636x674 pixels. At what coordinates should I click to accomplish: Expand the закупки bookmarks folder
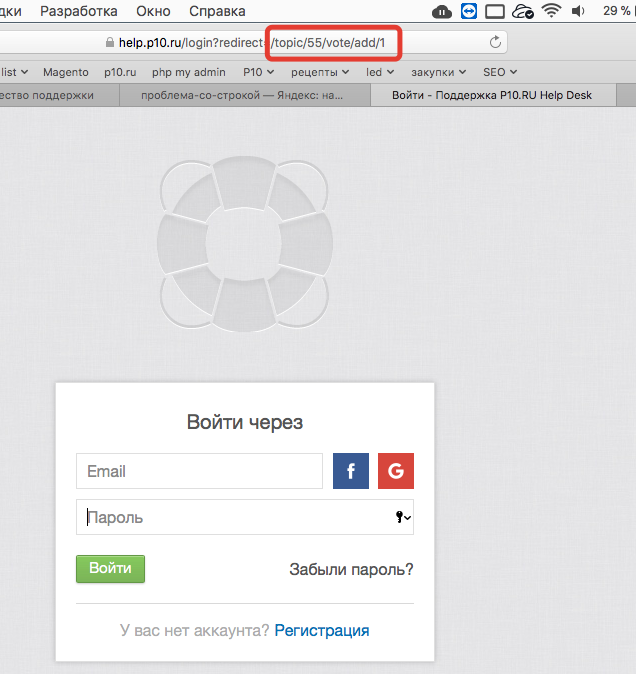coord(438,72)
